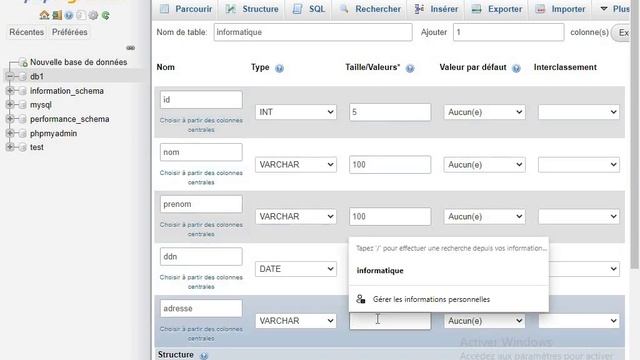
Task: Show Récentes tables list
Action: (x=27, y=32)
